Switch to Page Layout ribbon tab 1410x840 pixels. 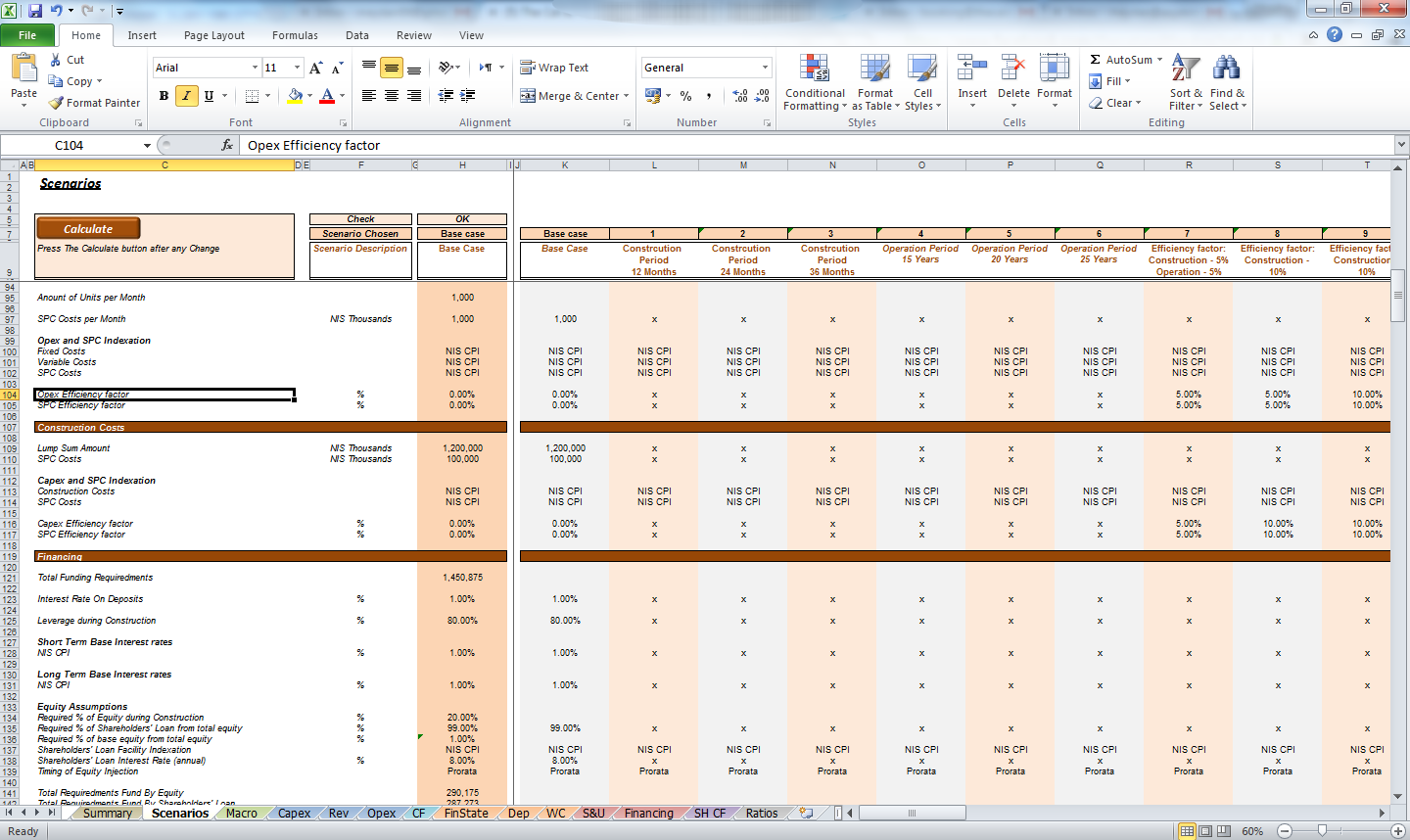coord(214,35)
